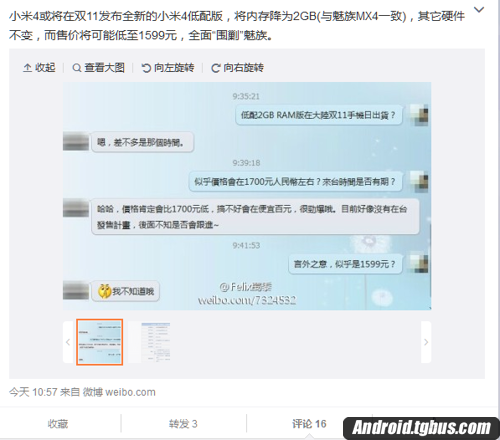Open the large chat screenshot image
Image resolution: width=500 pixels, height=440 pixels.
(x=247, y=196)
